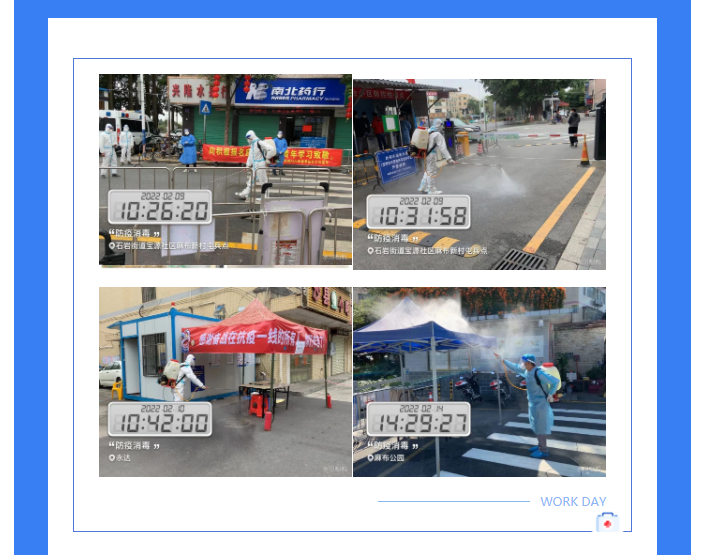Click the 14:29:27 timestamp overlay
Viewport: 706px width, 555px height.
[418, 419]
